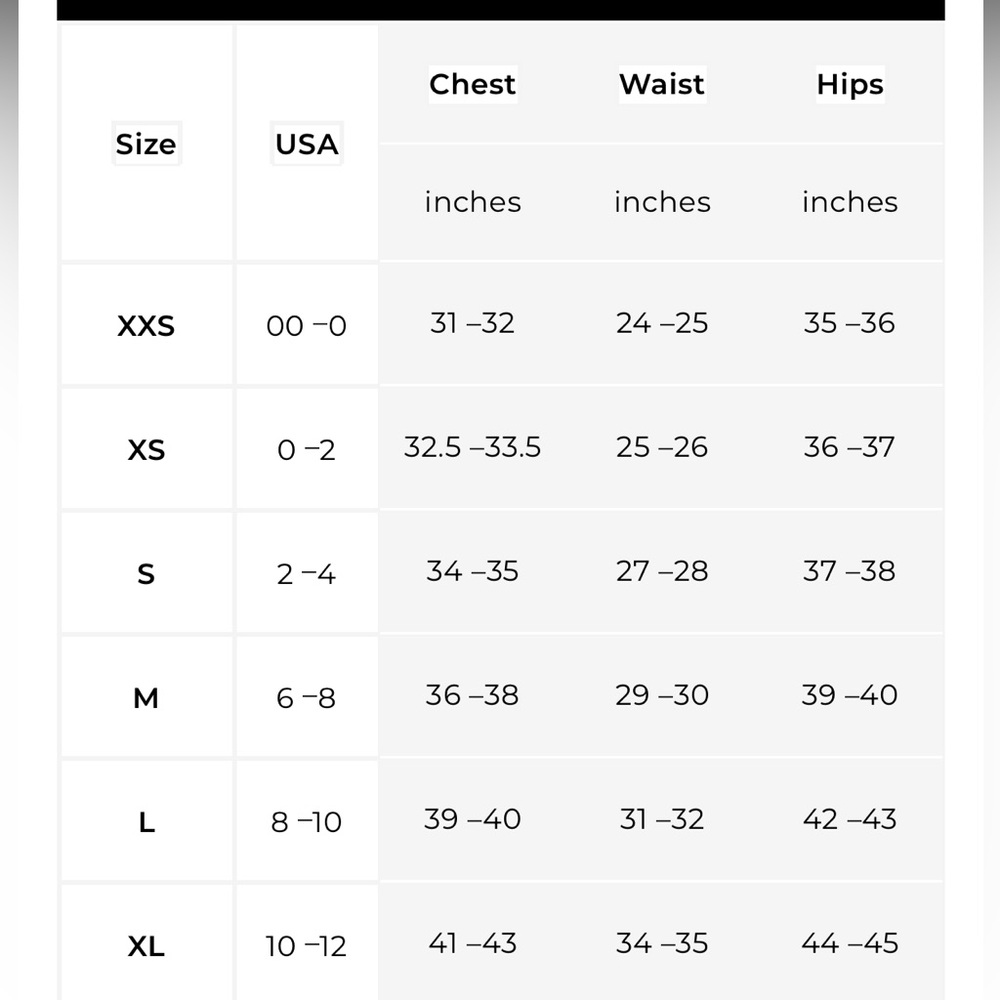Select the XXS size row label
The height and width of the screenshot is (1000, 1000).
pos(146,326)
